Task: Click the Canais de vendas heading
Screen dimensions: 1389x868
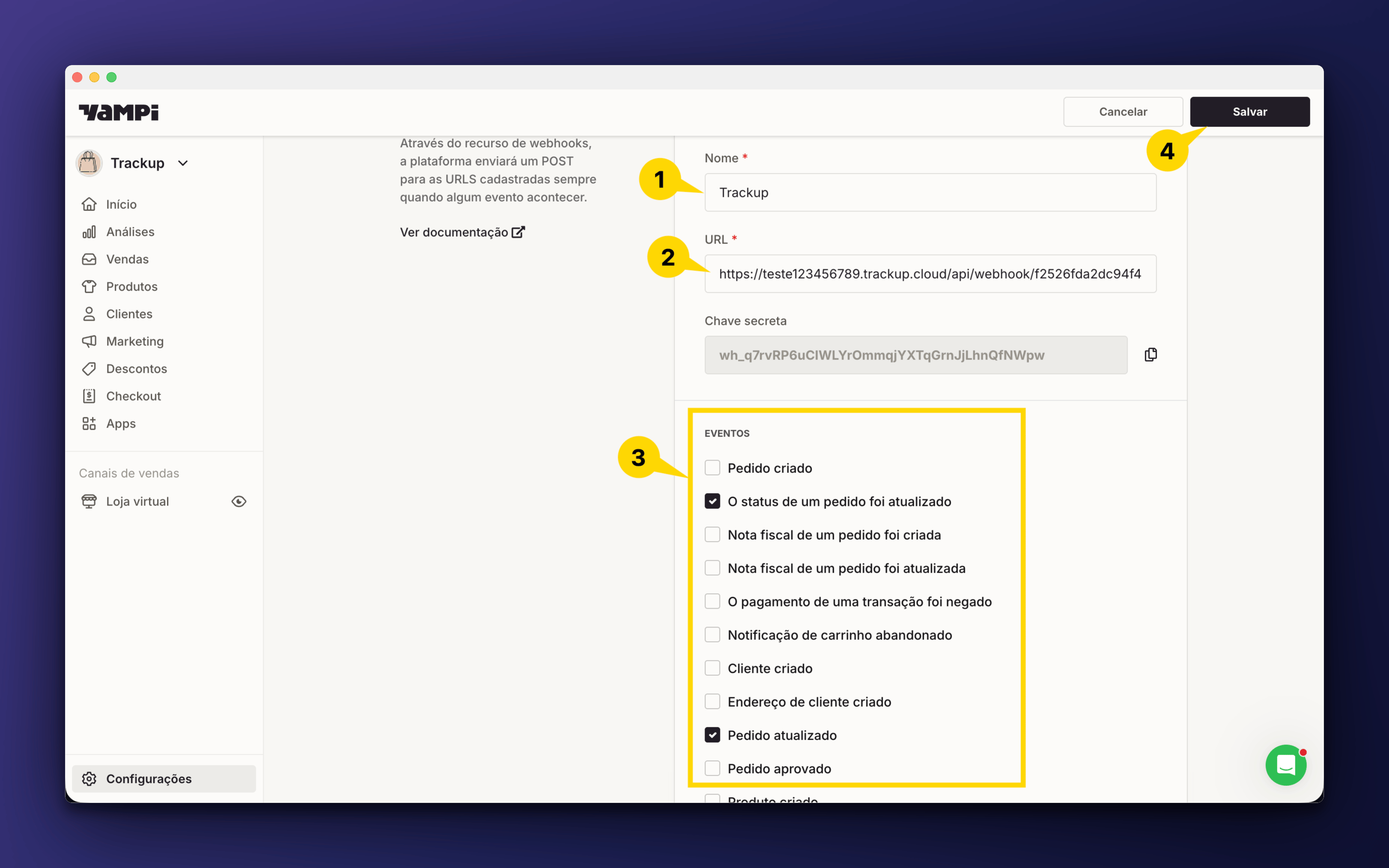Action: tap(129, 473)
